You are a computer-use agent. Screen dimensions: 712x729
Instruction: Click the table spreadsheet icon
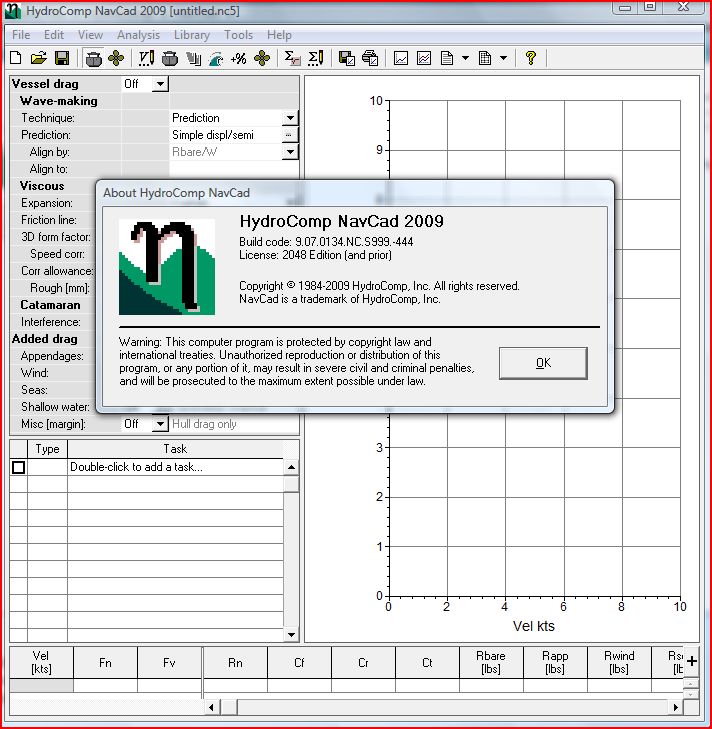[485, 58]
